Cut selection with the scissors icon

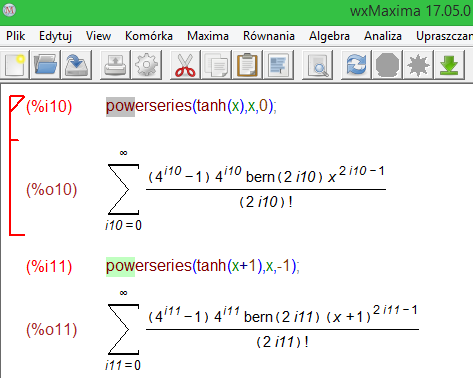(185, 65)
